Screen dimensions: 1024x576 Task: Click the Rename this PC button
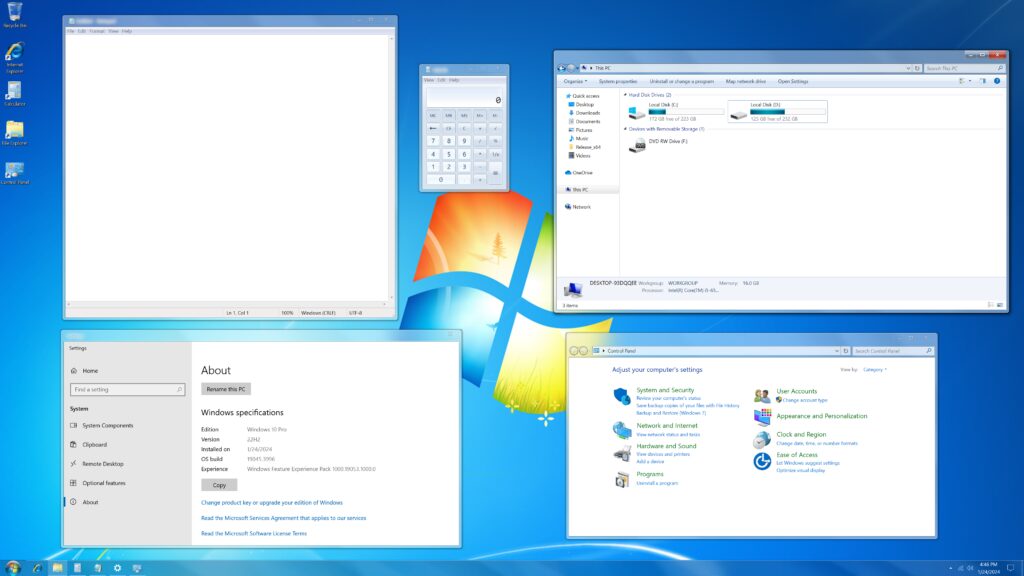pos(226,389)
